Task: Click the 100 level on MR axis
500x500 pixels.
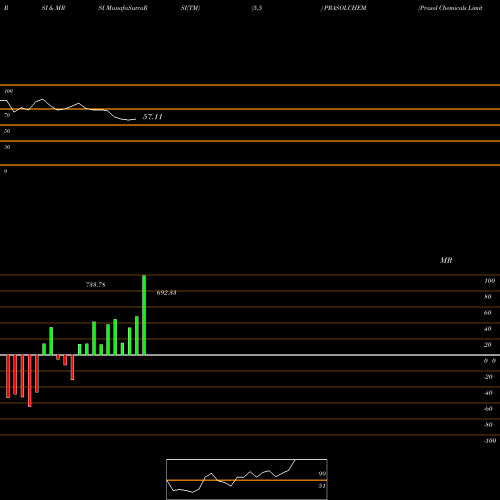Action: [x=489, y=281]
